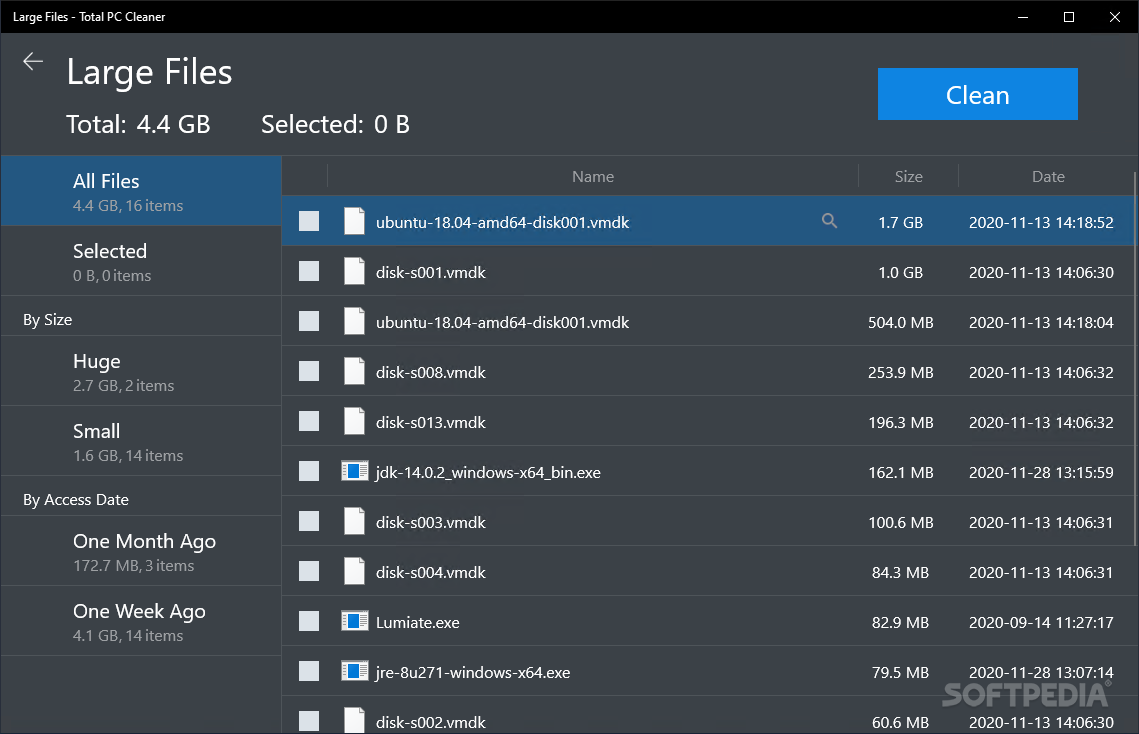Minimize the Total PC Cleaner window

click(1023, 17)
